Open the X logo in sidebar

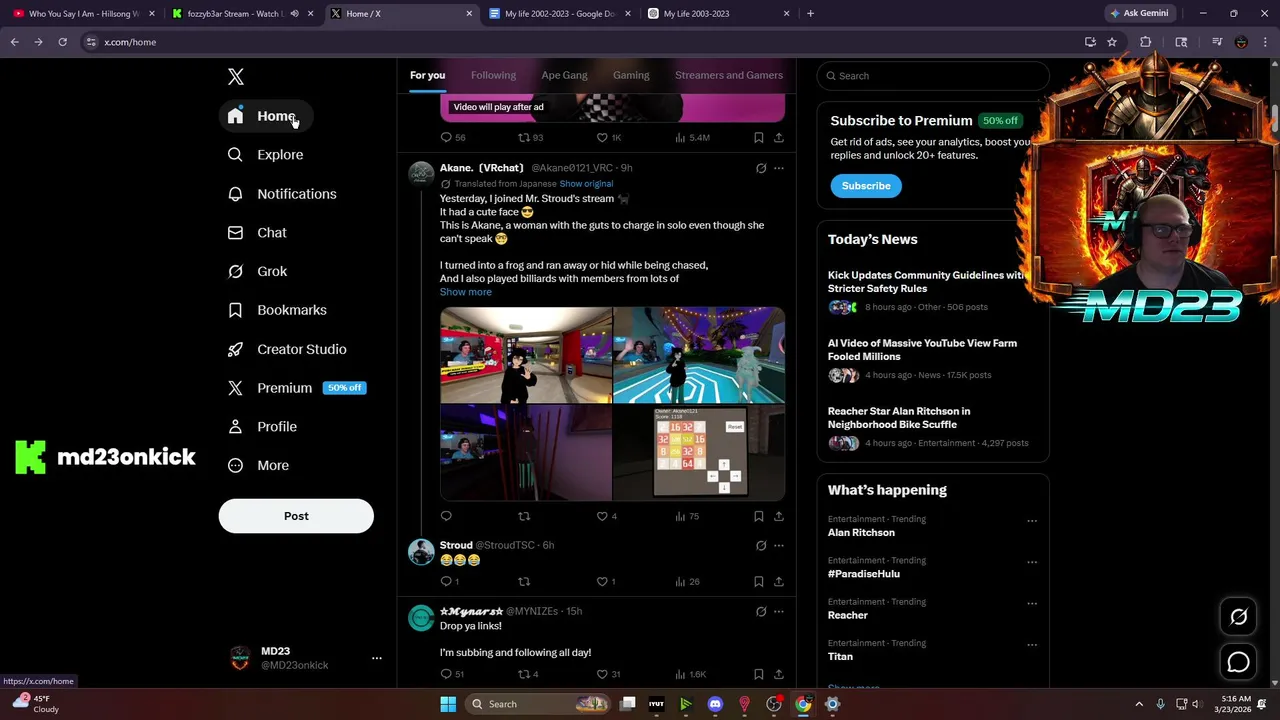tap(235, 76)
